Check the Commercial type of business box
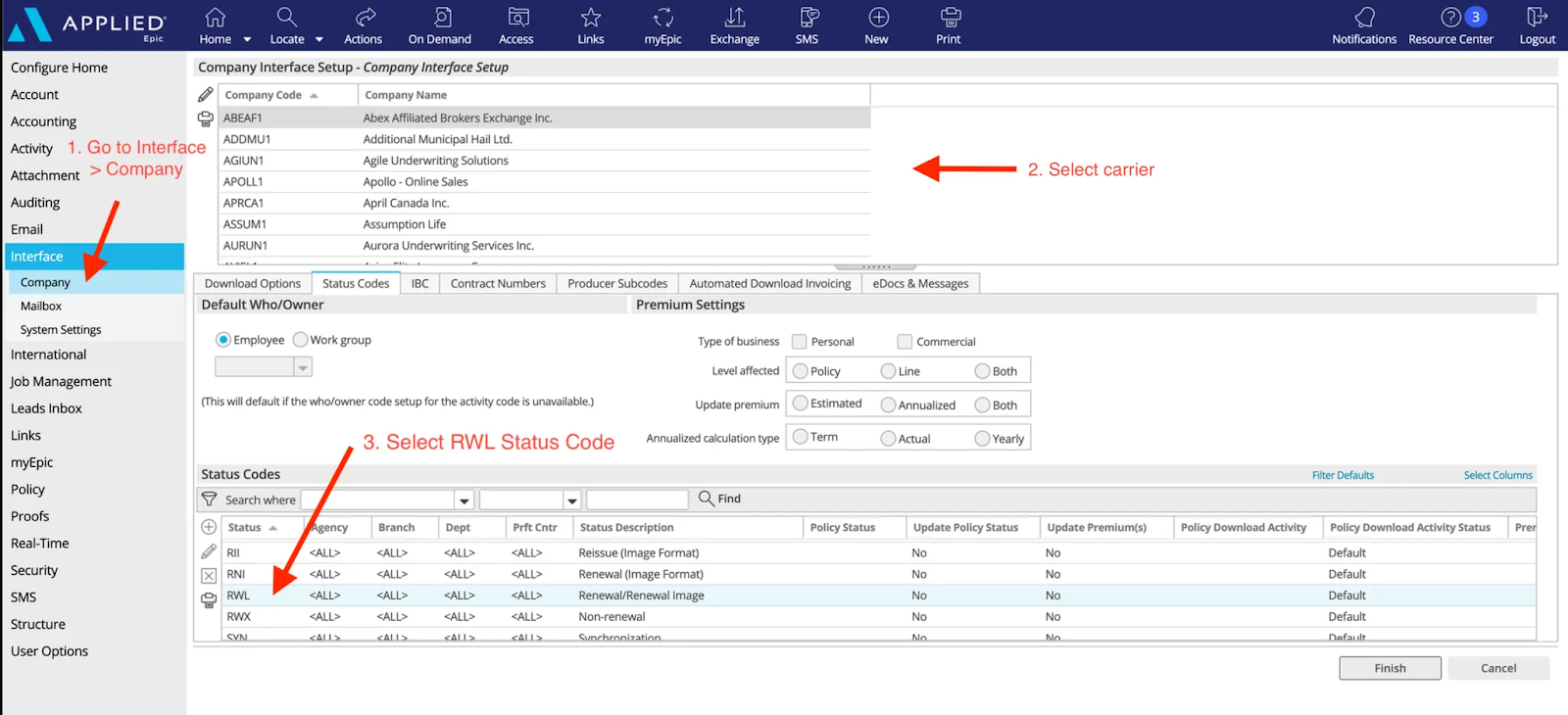The height and width of the screenshot is (715, 1568). click(905, 342)
